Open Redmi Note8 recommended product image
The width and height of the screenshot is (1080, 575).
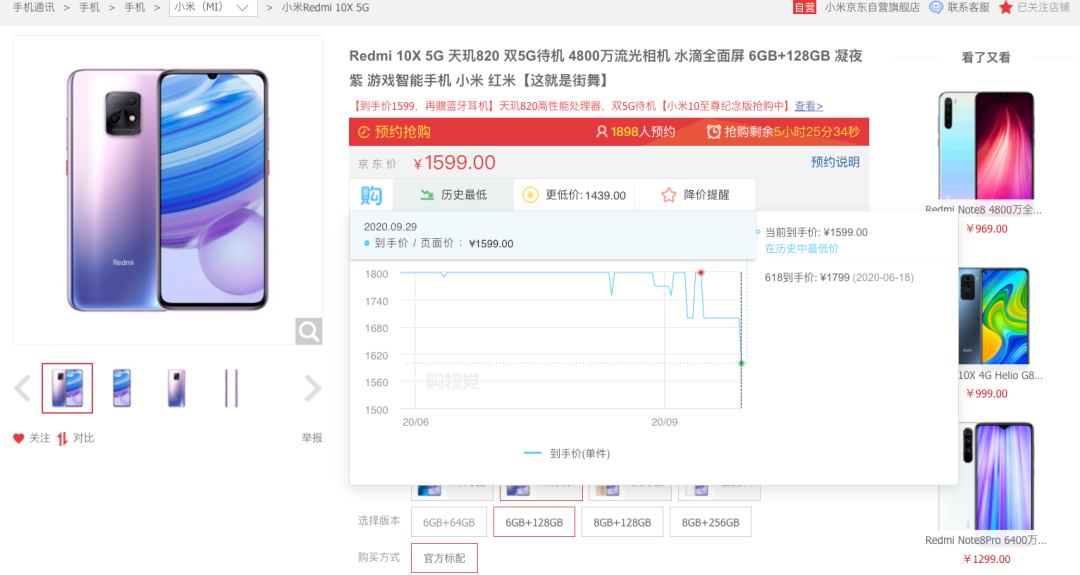(986, 145)
